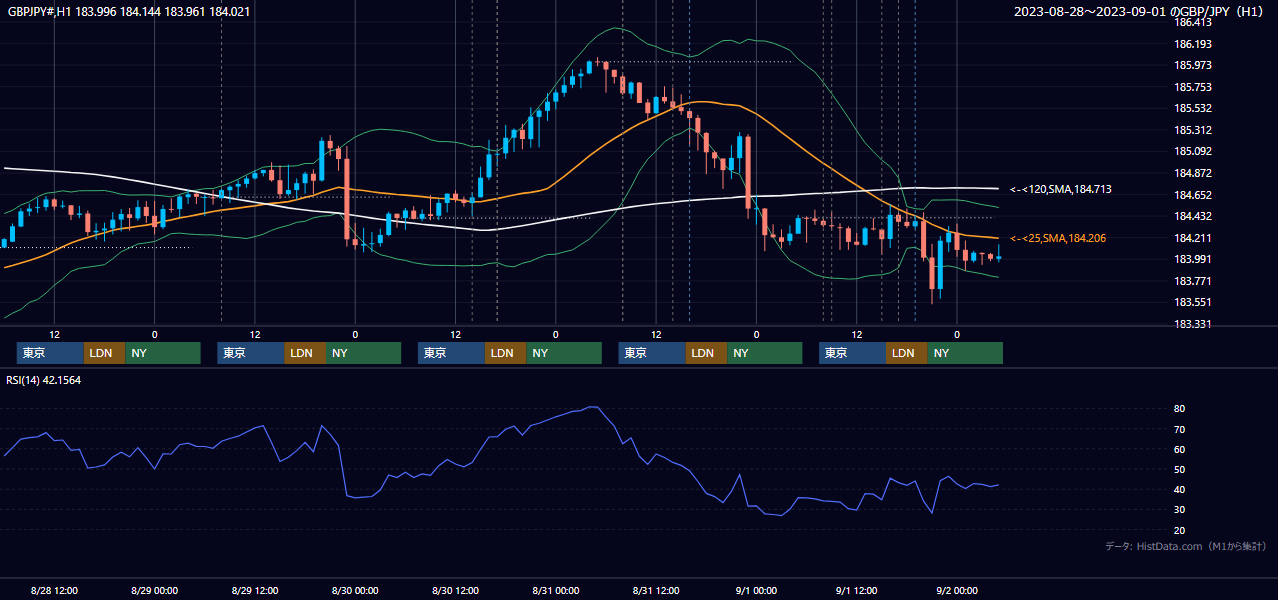Screen dimensions: 1278x600
Task: Click price axis value 185.532
Action: click(x=1193, y=108)
